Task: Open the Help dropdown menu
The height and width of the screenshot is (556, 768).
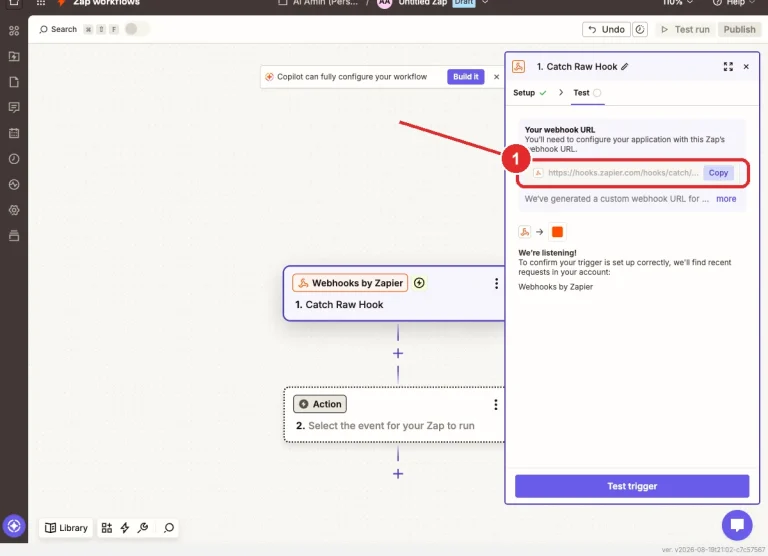Action: (734, 2)
